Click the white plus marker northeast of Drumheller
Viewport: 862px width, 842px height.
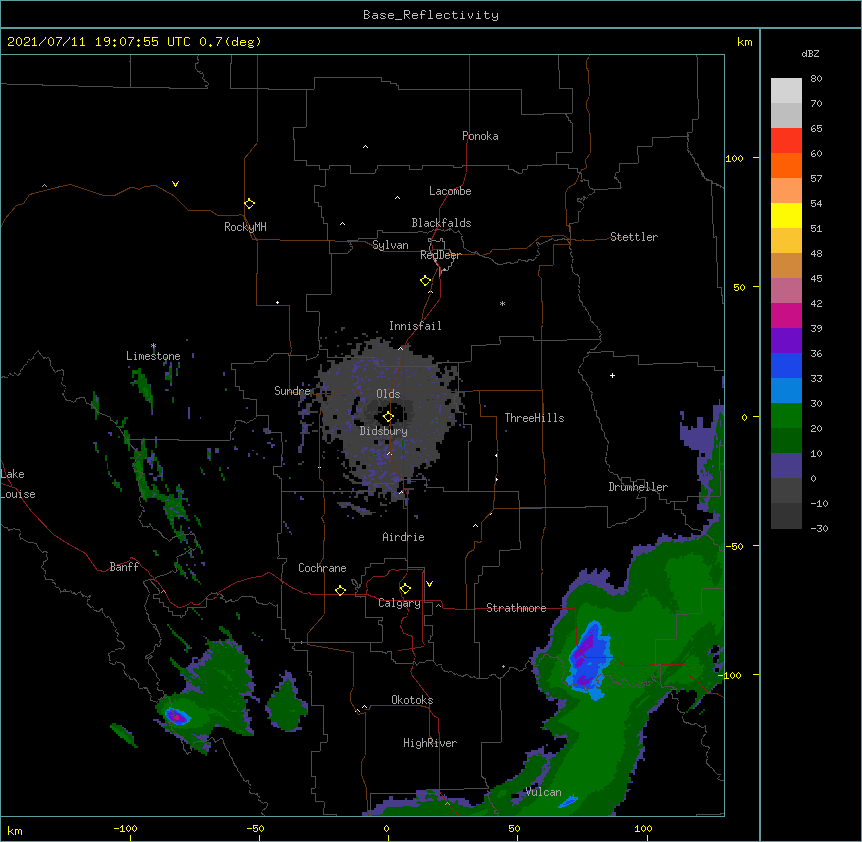click(612, 375)
